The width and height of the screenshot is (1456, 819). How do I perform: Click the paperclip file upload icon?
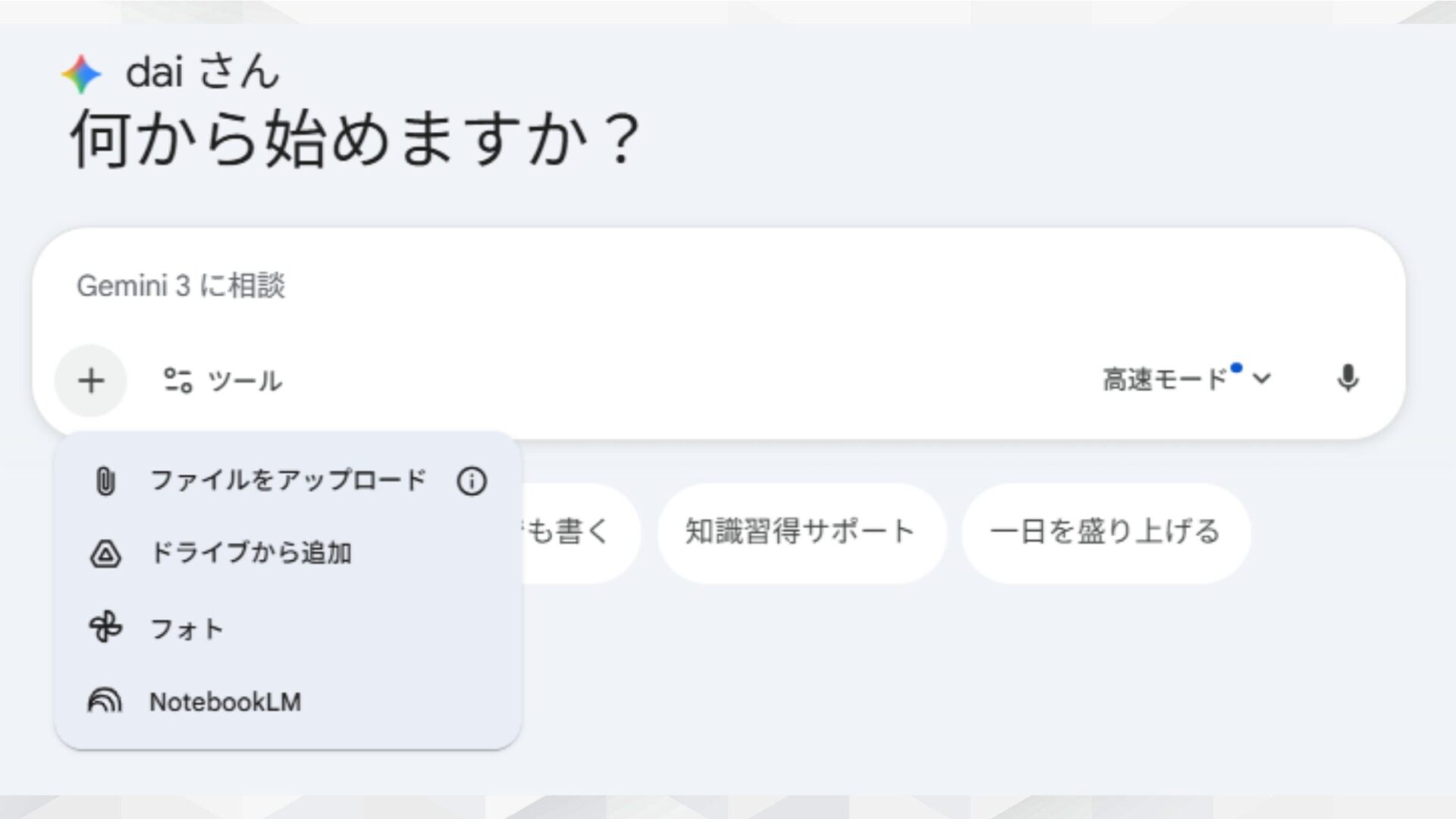click(106, 479)
